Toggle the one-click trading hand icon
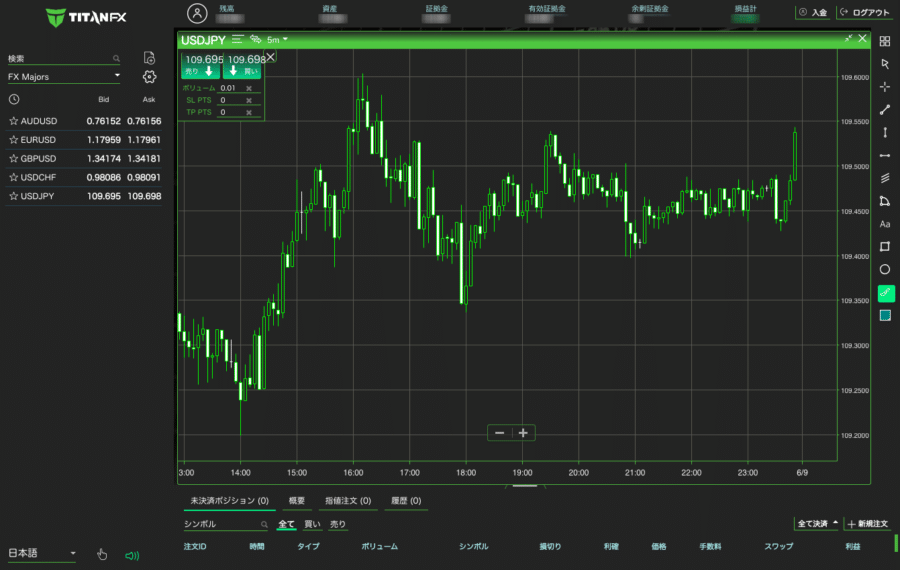The height and width of the screenshot is (570, 900). [102, 555]
